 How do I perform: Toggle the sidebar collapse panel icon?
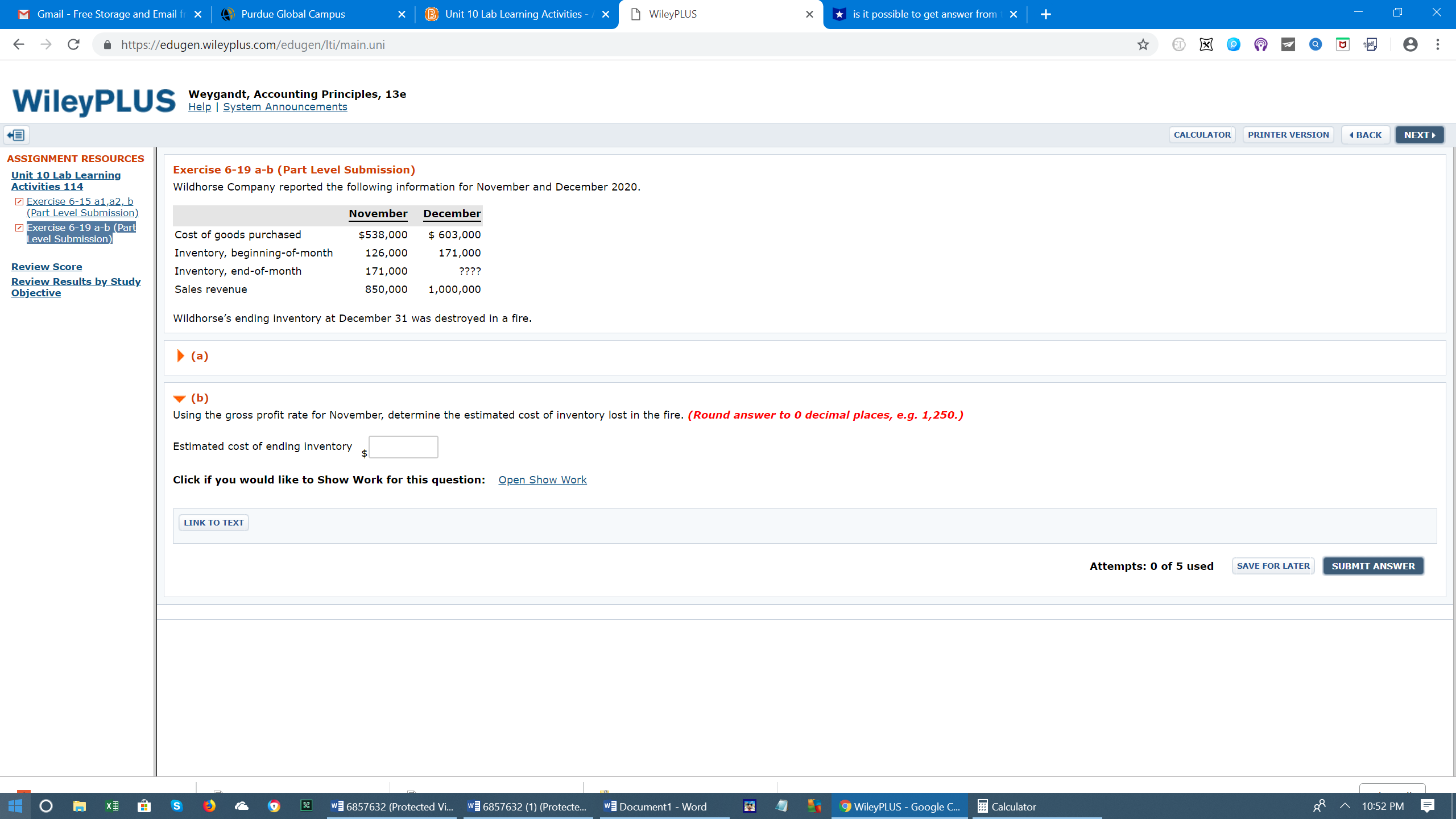pos(16,135)
